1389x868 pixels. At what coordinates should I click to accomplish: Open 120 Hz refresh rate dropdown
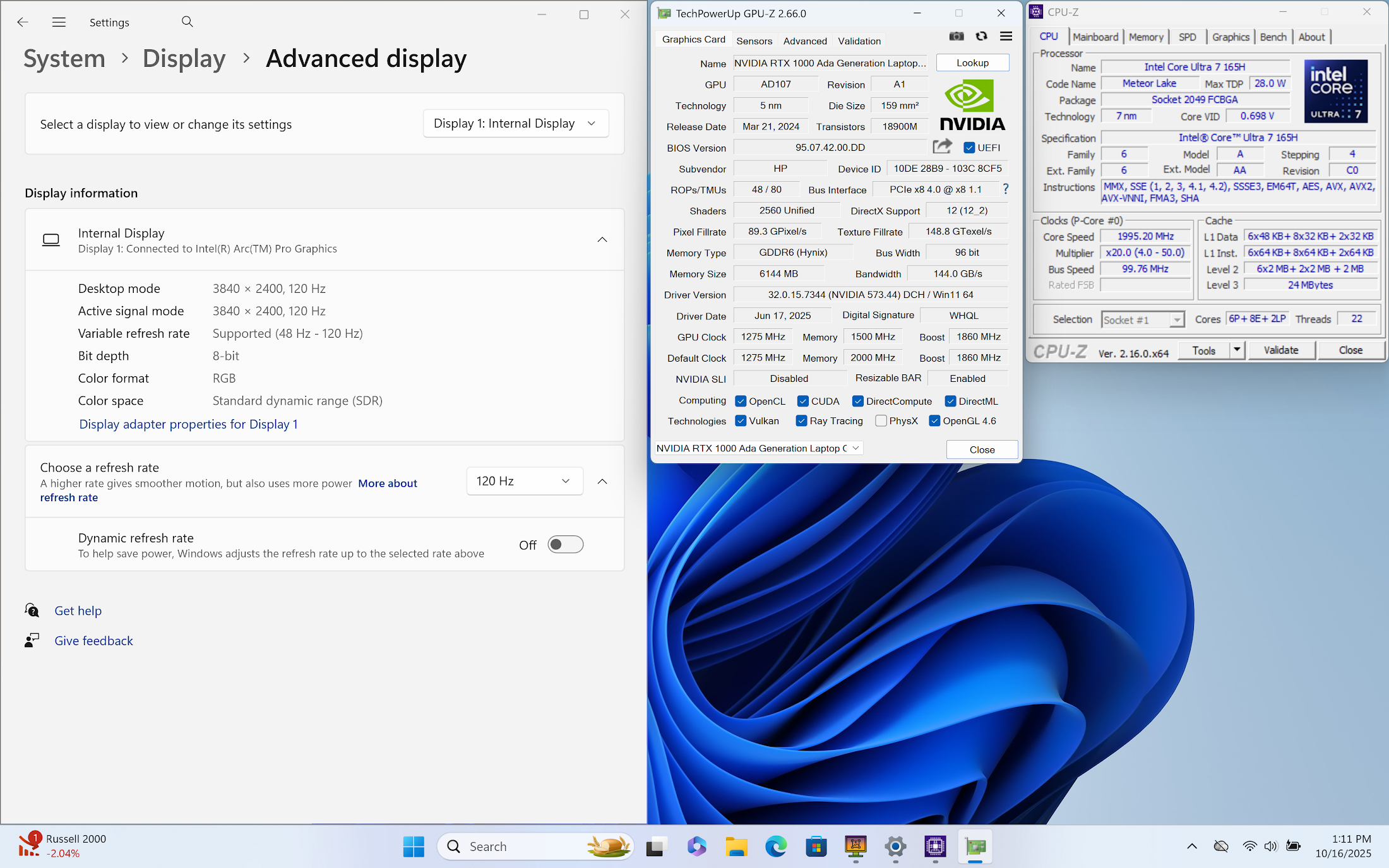click(x=524, y=481)
